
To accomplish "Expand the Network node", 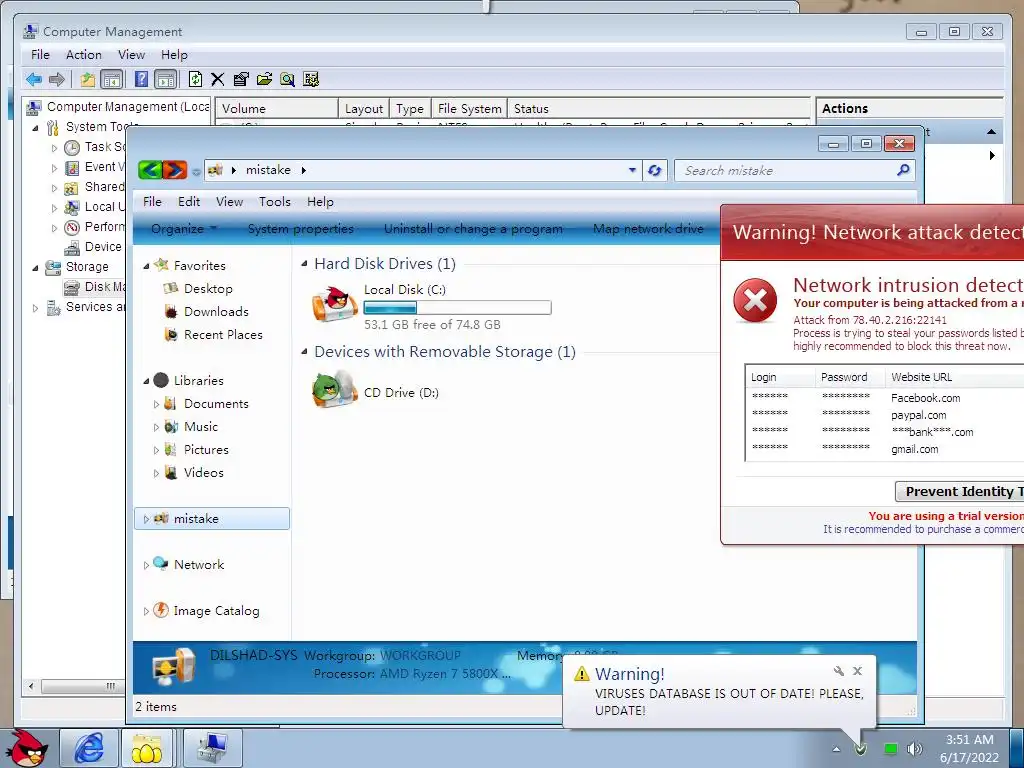I will pyautogui.click(x=146, y=566).
